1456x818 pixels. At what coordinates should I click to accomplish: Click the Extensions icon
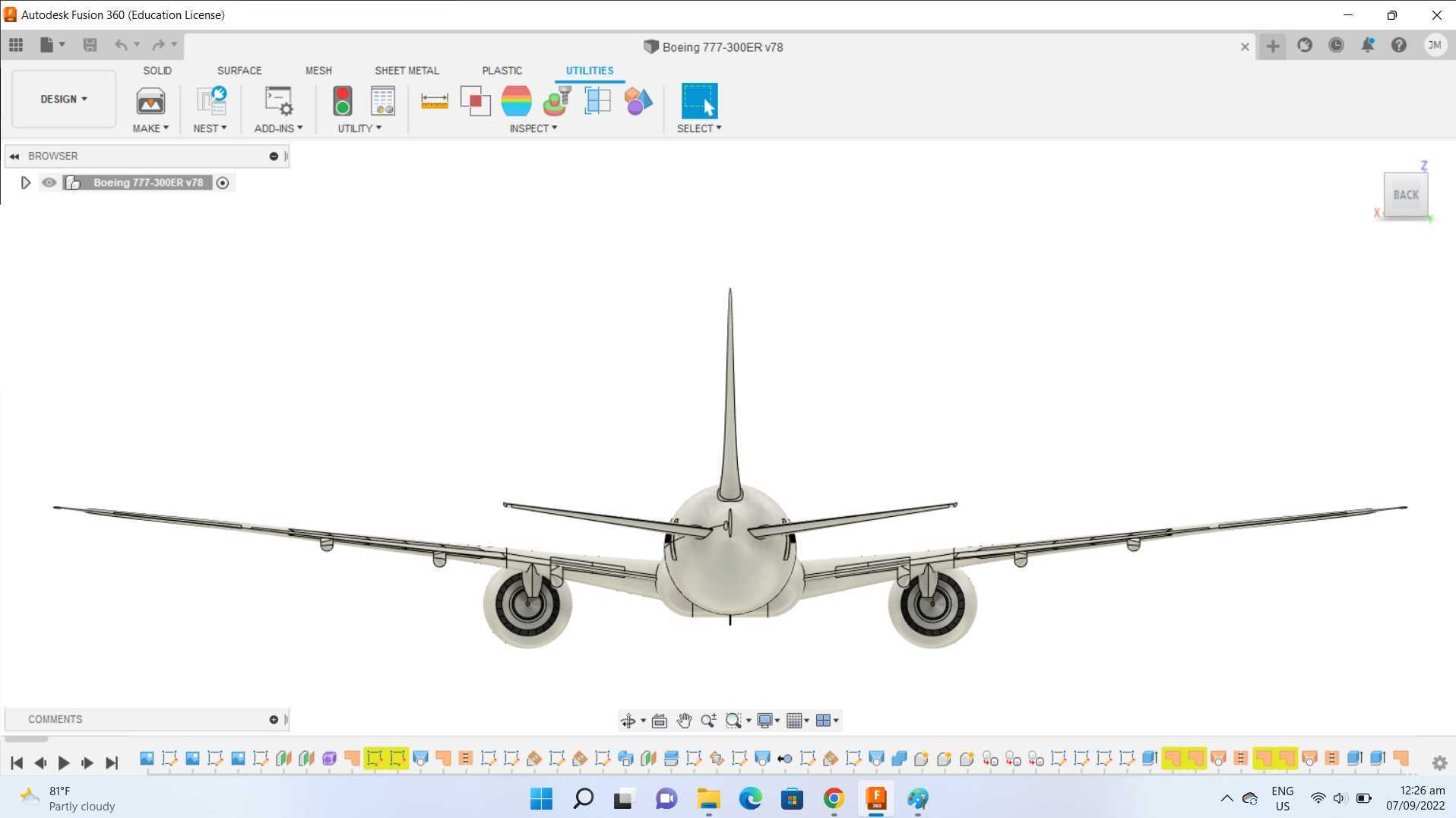click(x=1305, y=46)
